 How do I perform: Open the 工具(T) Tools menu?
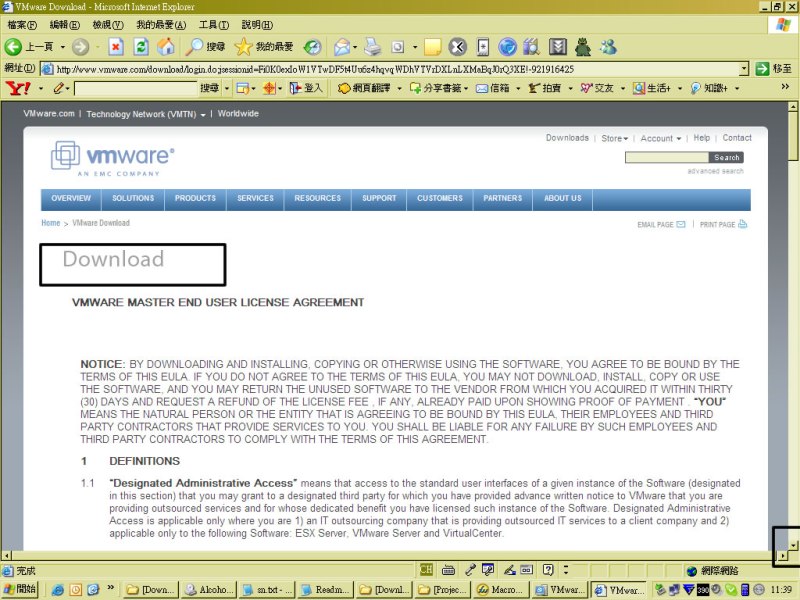tap(213, 24)
